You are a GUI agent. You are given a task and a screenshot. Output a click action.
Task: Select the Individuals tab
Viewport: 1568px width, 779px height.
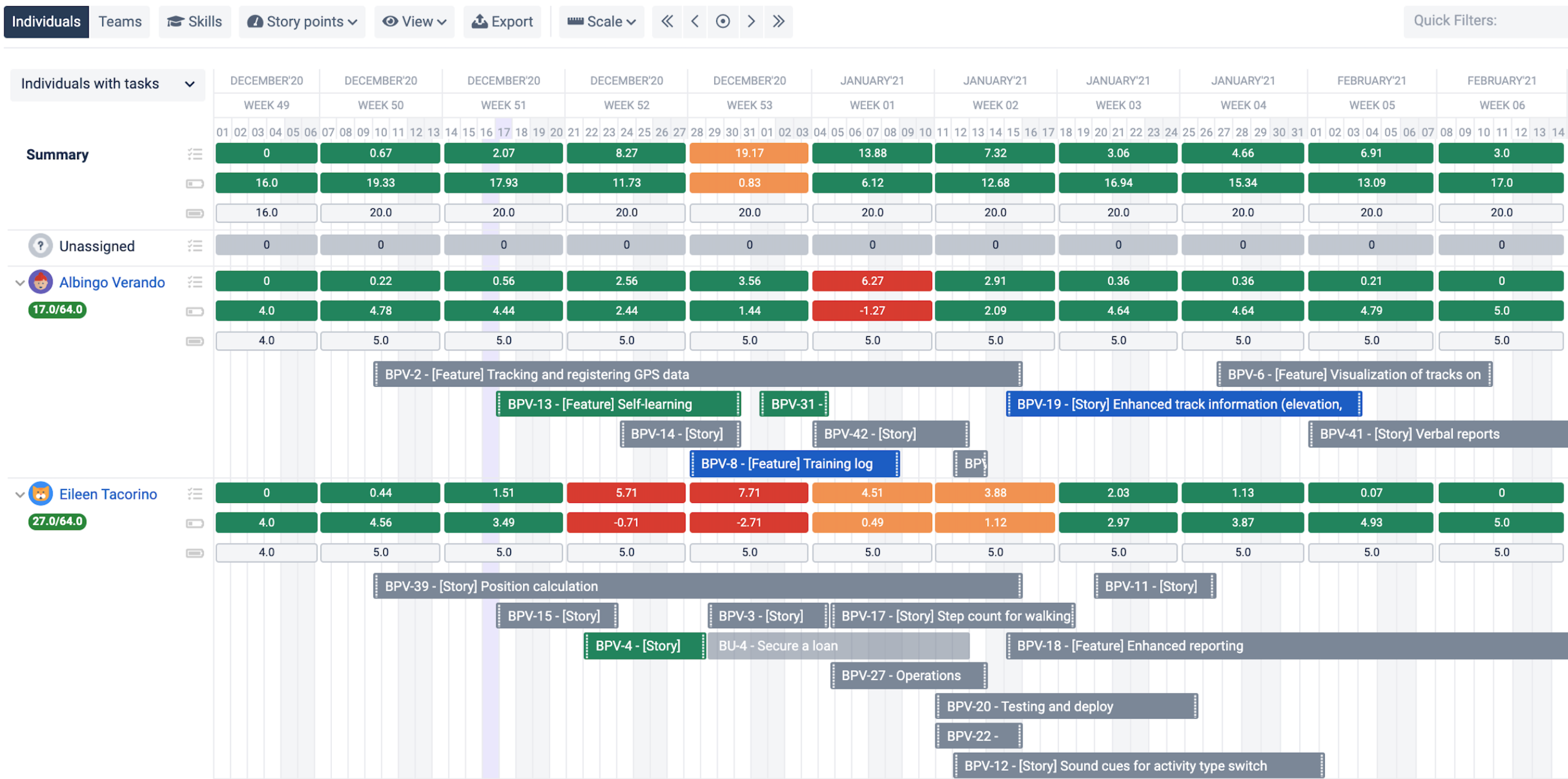click(x=46, y=21)
